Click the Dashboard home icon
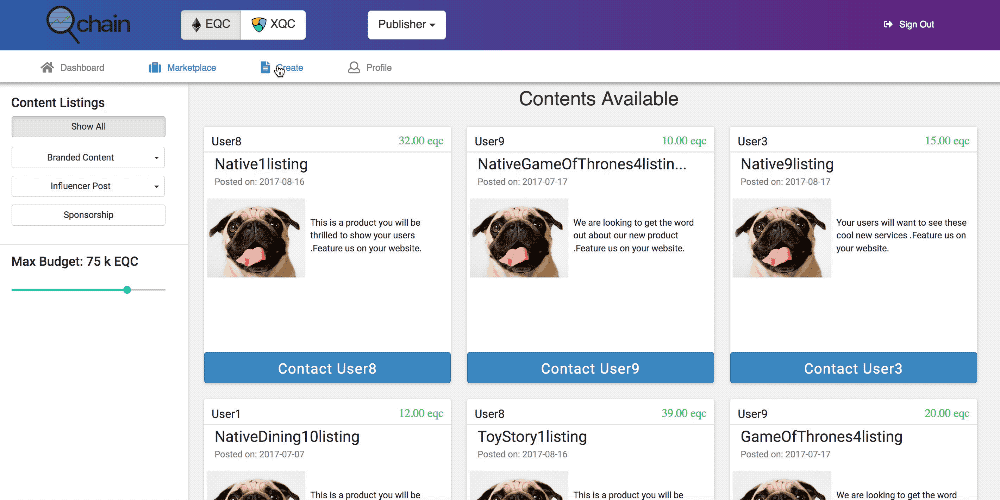Viewport: 1000px width, 500px height. click(x=47, y=68)
